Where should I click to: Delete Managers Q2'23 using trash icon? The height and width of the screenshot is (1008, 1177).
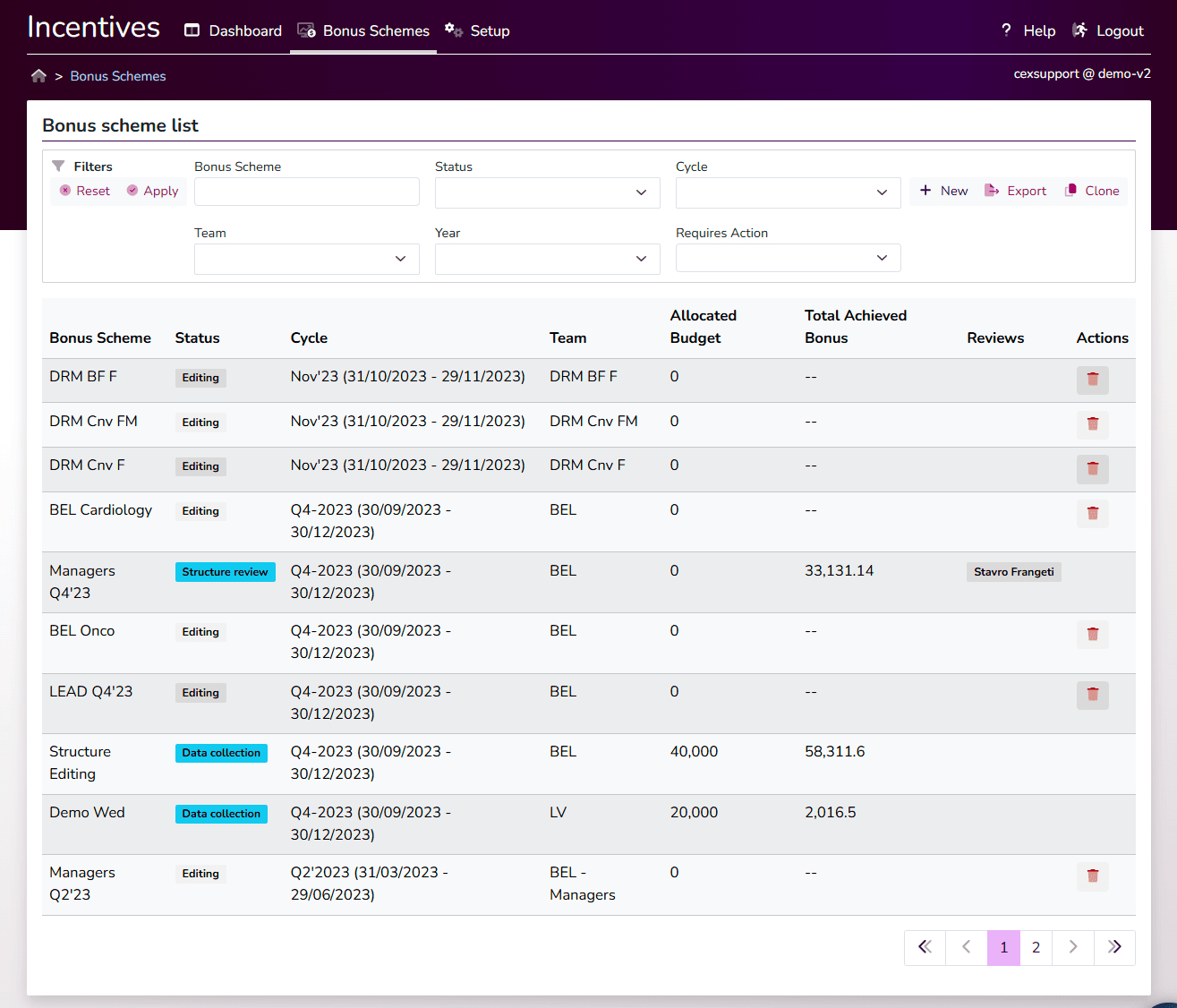1092,876
